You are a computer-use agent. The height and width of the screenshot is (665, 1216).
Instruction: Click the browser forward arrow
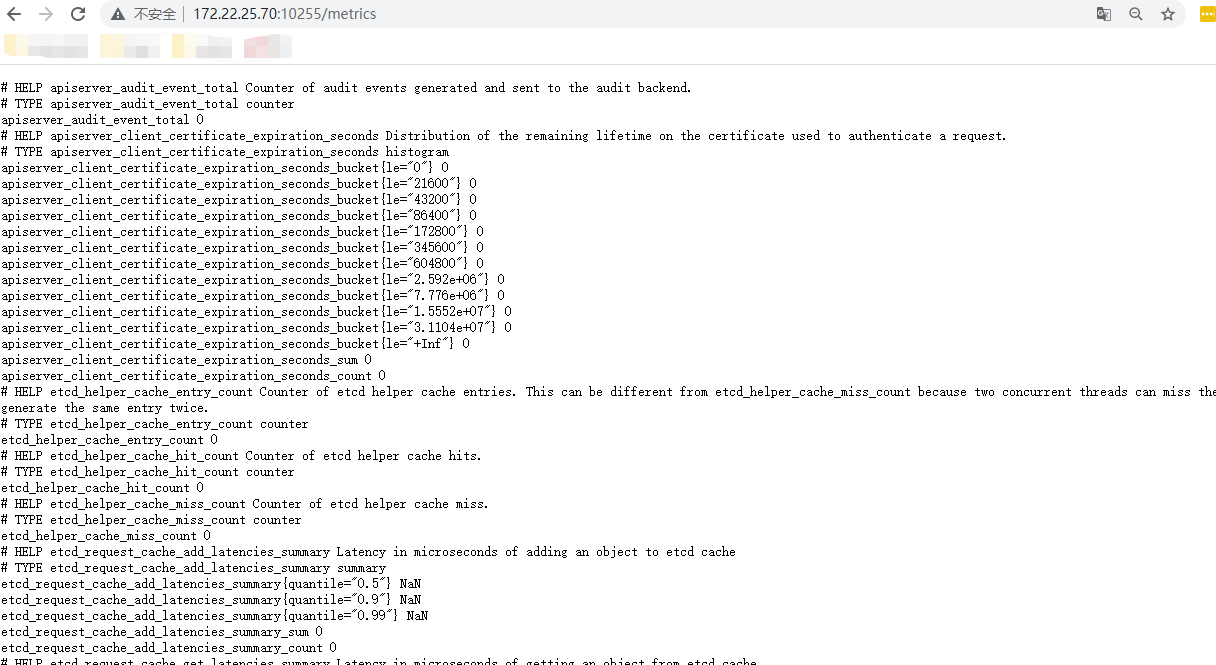click(45, 14)
